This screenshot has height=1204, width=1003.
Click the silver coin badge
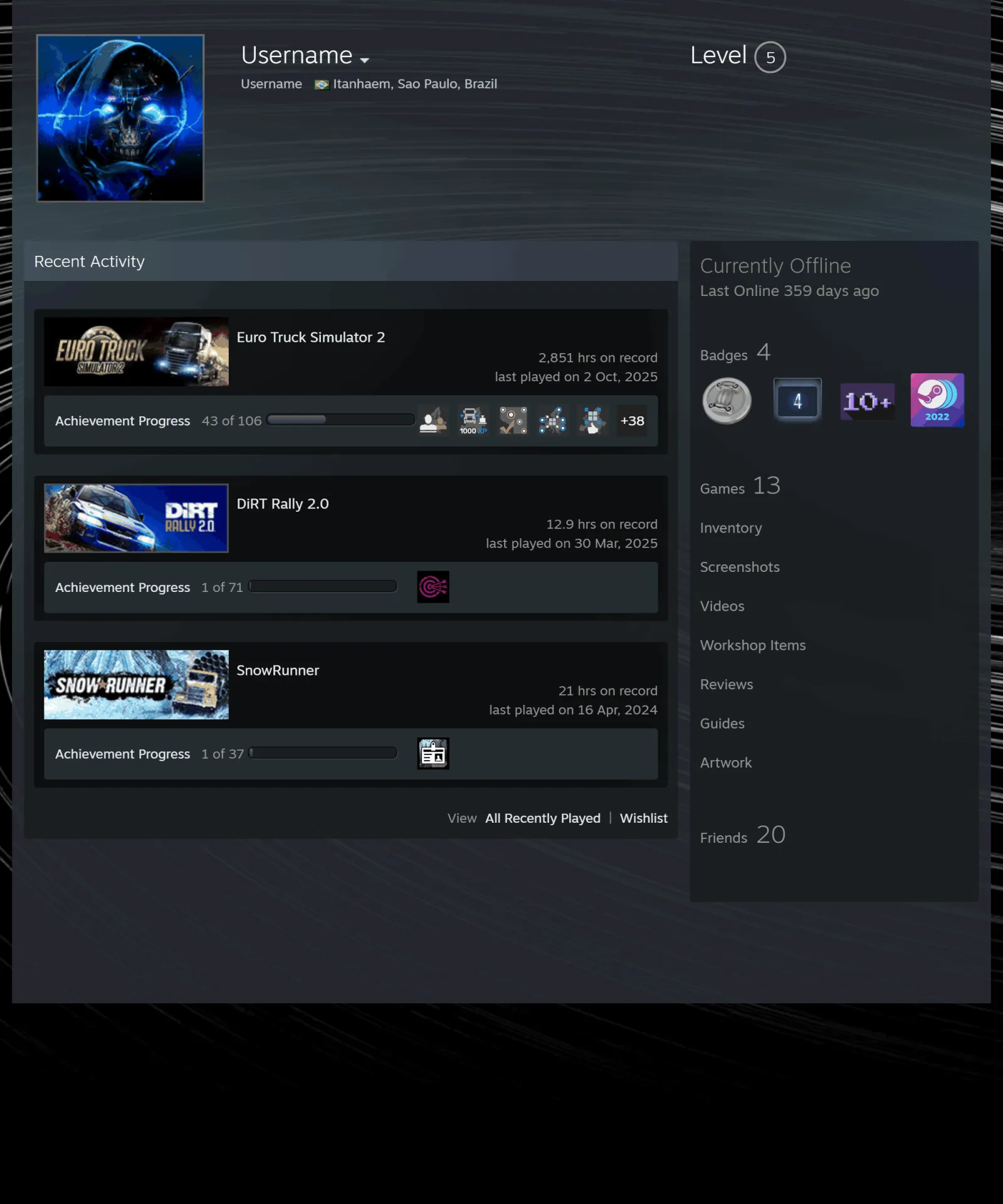pyautogui.click(x=727, y=401)
